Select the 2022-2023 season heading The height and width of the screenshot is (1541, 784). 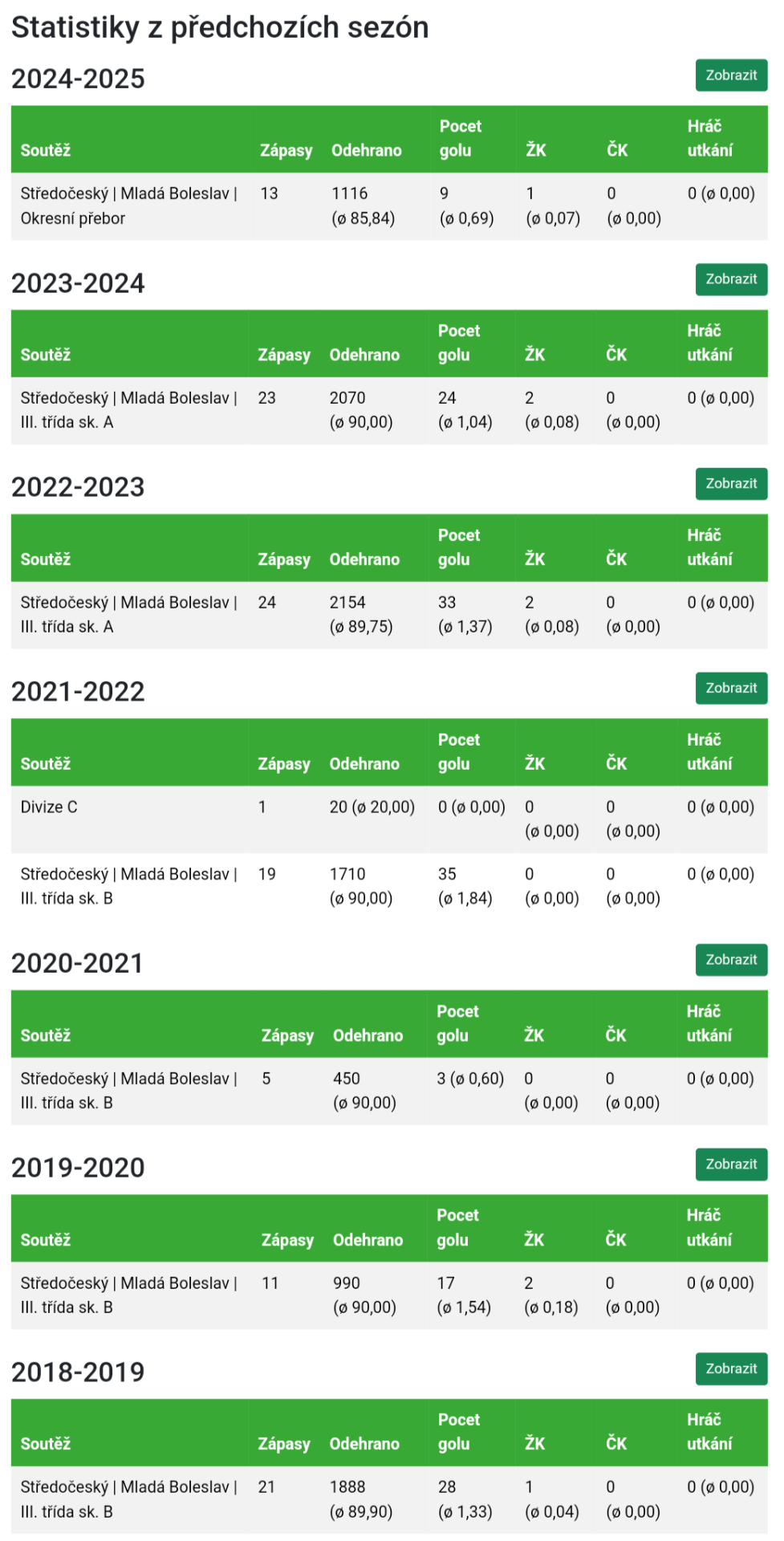[78, 487]
